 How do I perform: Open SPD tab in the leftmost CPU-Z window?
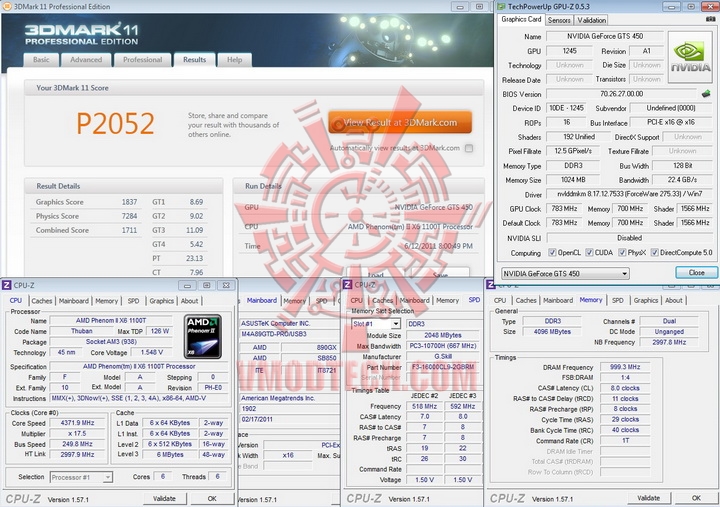click(134, 301)
